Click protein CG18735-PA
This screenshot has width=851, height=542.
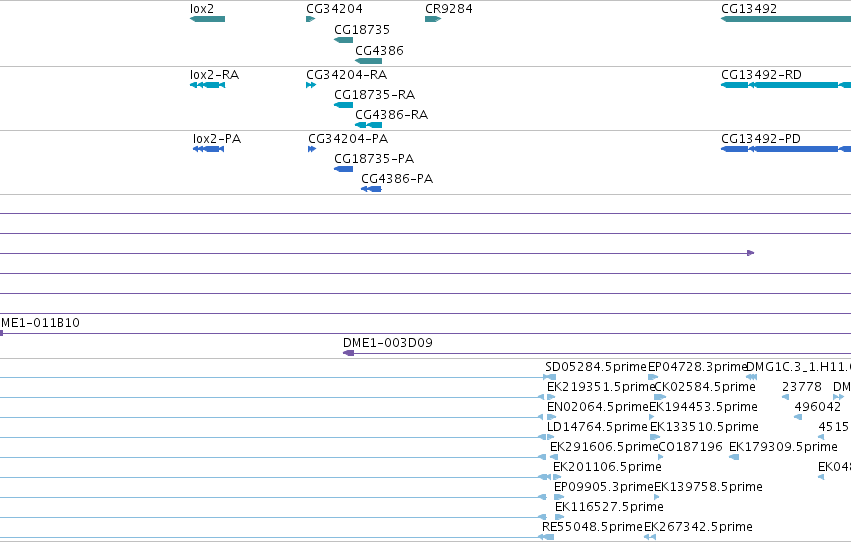click(x=344, y=169)
